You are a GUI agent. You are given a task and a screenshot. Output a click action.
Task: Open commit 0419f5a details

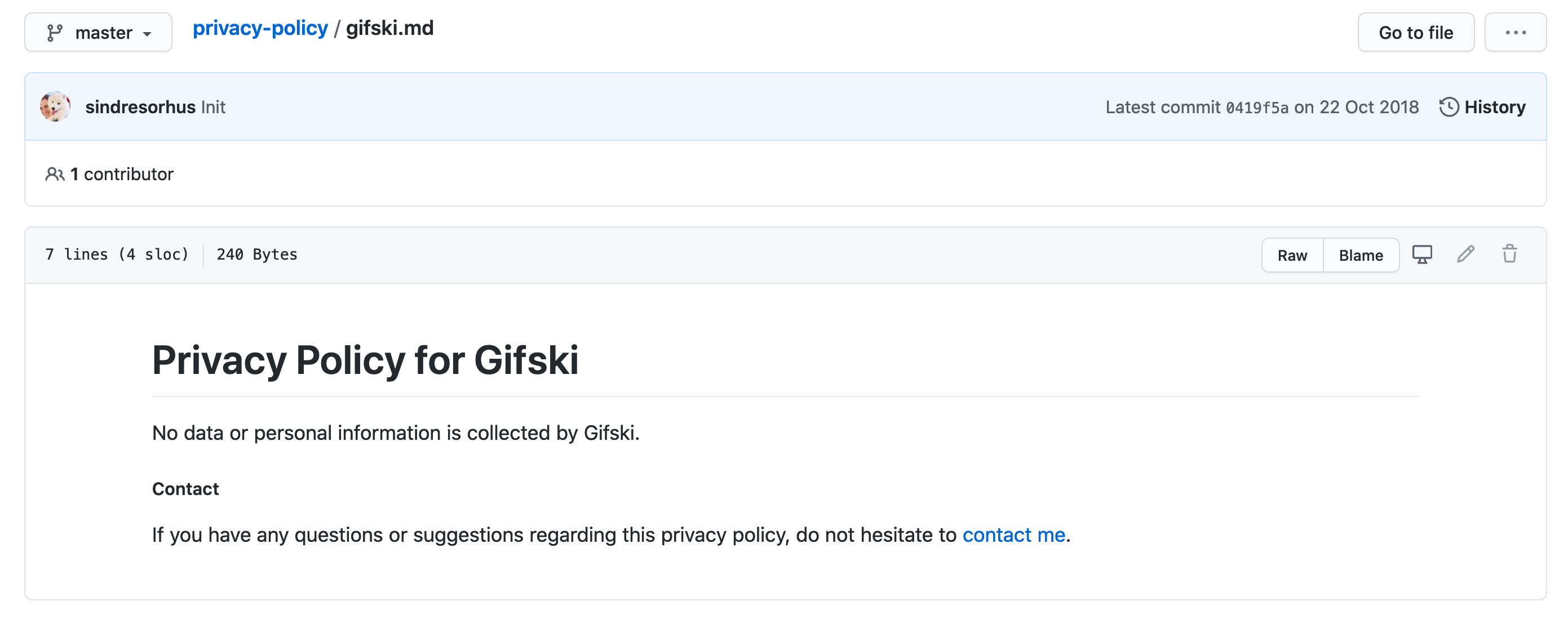1257,107
